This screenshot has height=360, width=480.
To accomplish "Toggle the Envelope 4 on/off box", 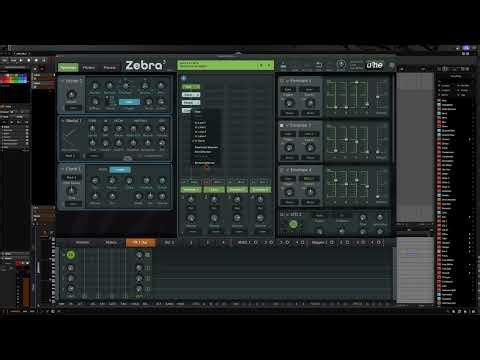I will [x=282, y=170].
